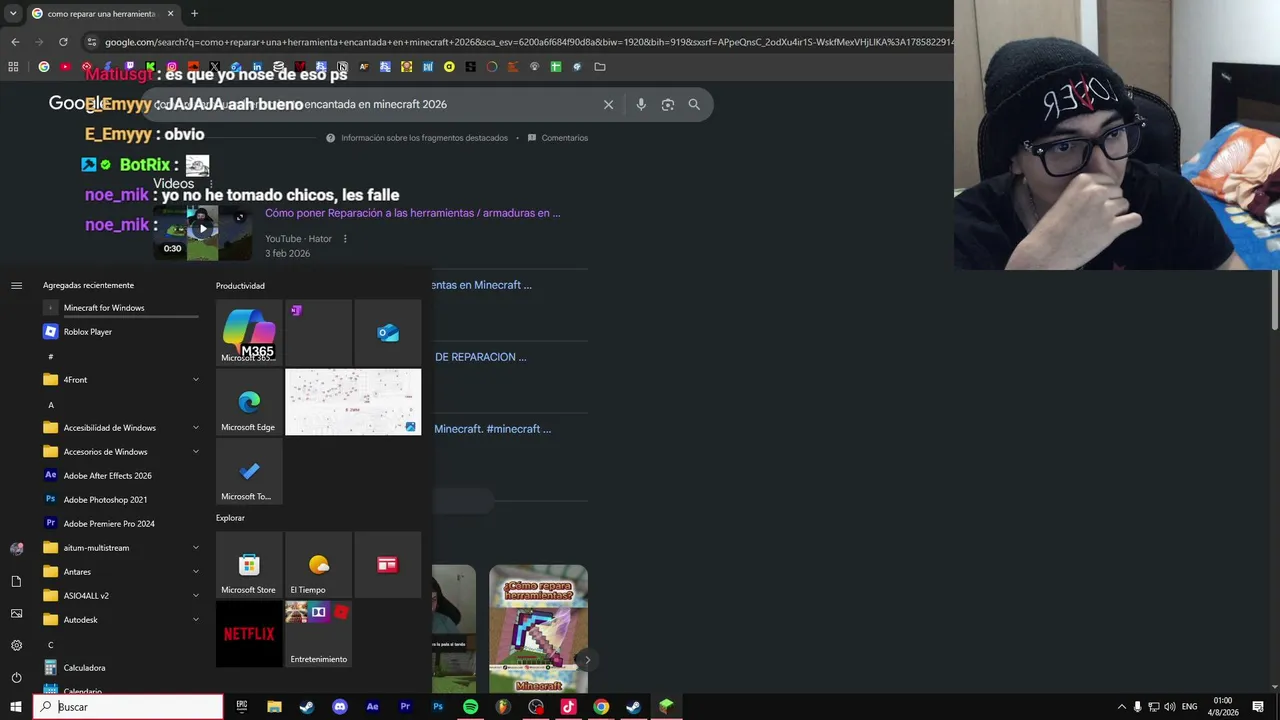This screenshot has width=1280, height=720.
Task: Open TikTok from the taskbar
Action: click(568, 707)
